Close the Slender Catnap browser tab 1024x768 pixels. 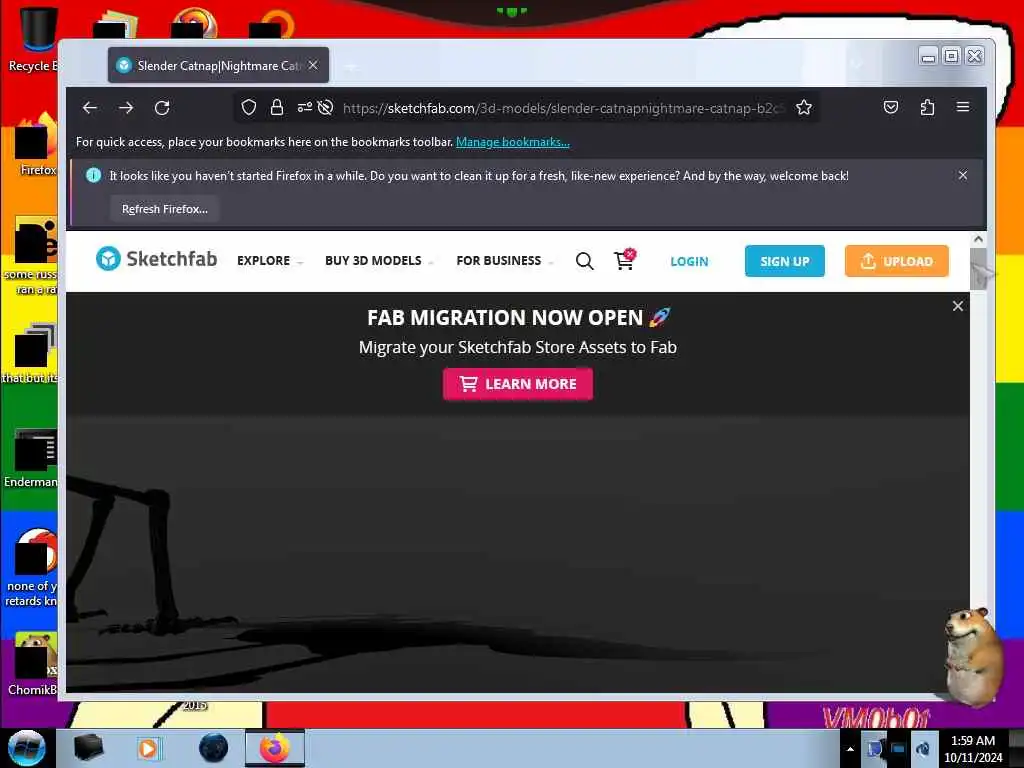(x=313, y=65)
